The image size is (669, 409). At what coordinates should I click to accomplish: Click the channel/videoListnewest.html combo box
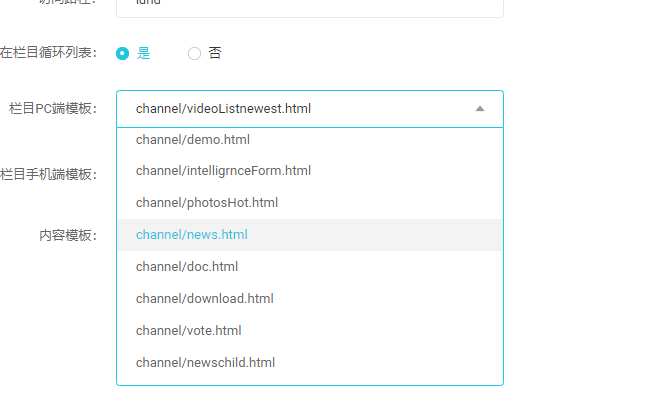[x=300, y=109]
